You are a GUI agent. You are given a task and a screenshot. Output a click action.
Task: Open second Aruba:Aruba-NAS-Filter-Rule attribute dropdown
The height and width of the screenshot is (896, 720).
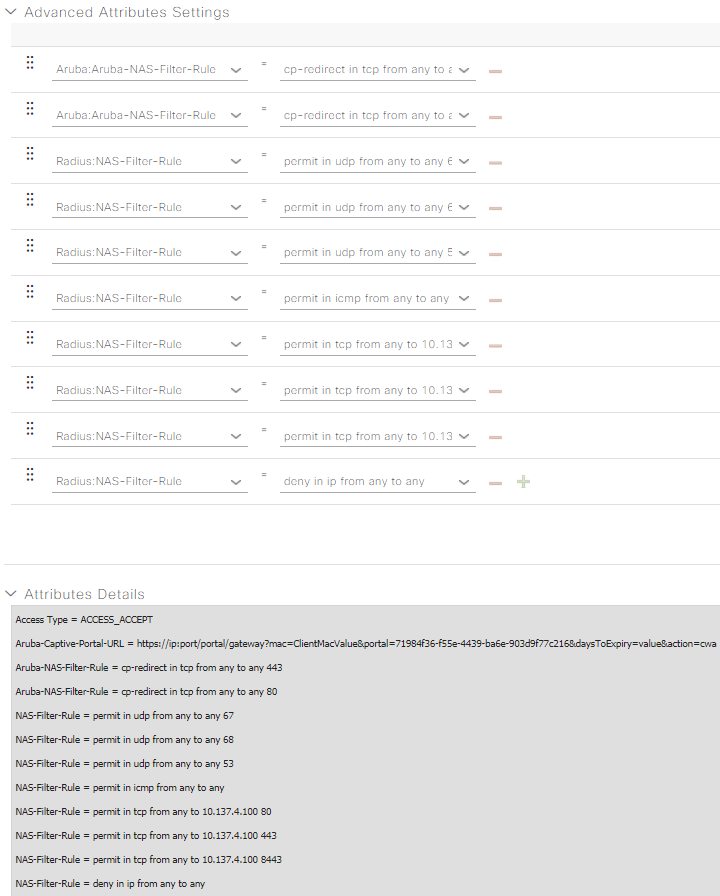click(x=150, y=115)
